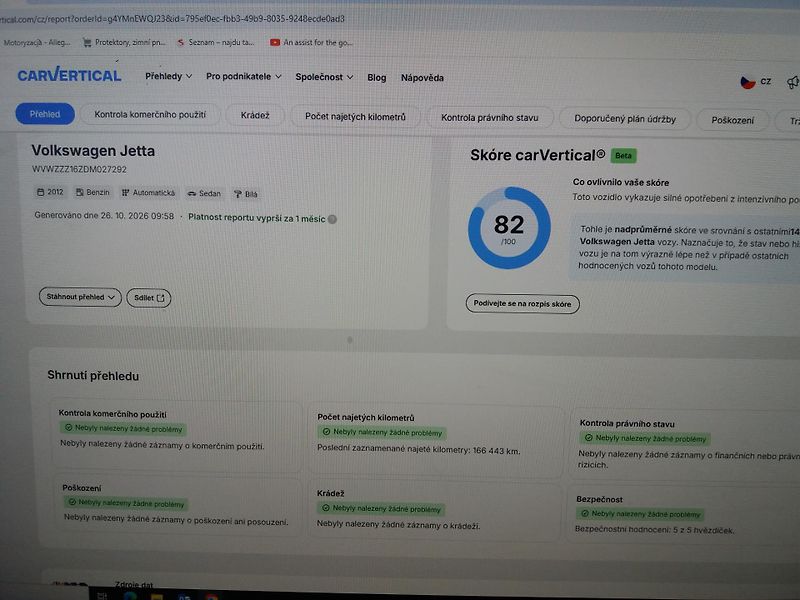Click the checkmark under Kontrola komerčního použití
Image resolution: width=800 pixels, height=600 pixels.
coord(68,428)
